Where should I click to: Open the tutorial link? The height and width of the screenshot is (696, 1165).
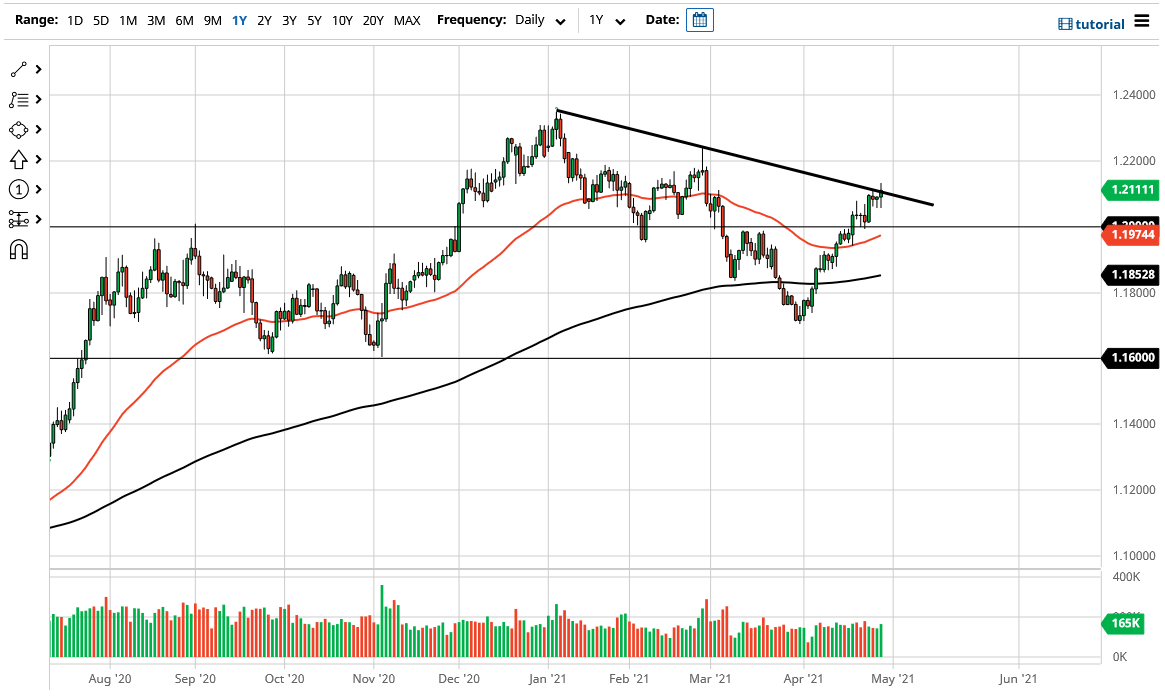pyautogui.click(x=1091, y=24)
